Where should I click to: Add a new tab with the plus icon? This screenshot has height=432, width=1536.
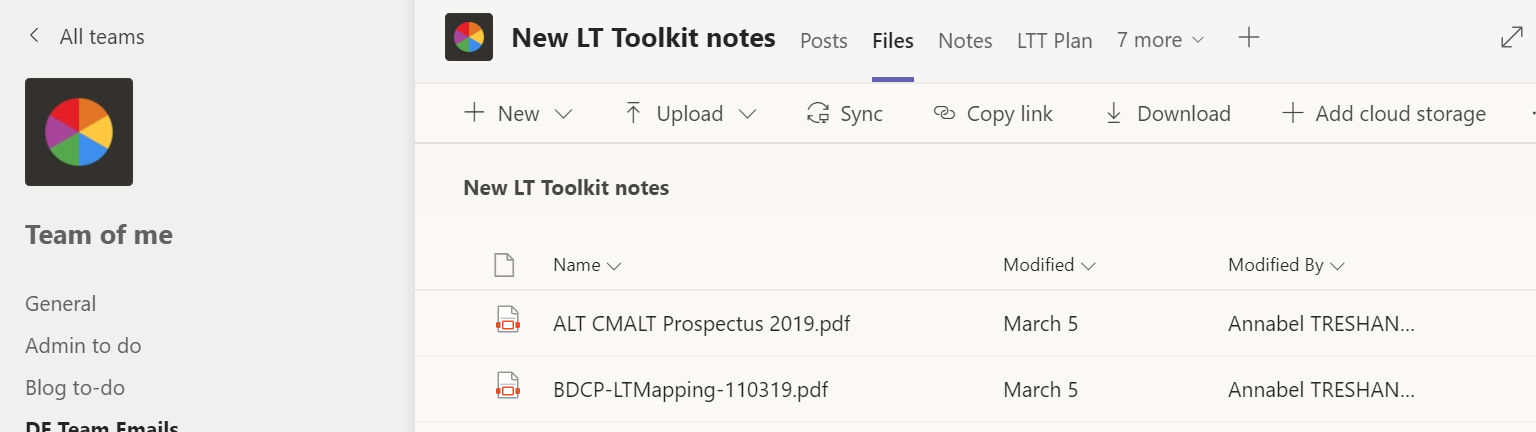click(x=1248, y=39)
